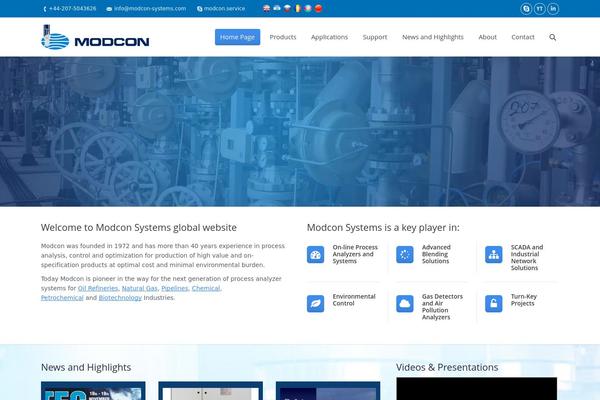Click the envelope icon beside the email address
The height and width of the screenshot is (400, 600).
(109, 9)
